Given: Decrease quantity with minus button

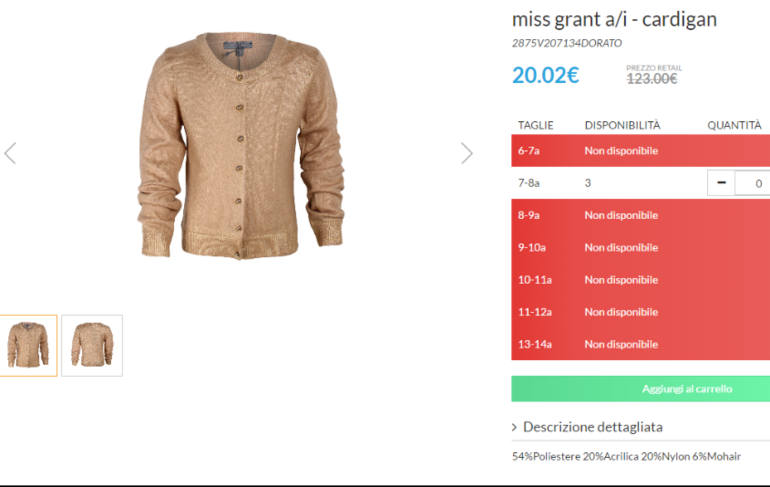Looking at the screenshot, I should pos(721,183).
